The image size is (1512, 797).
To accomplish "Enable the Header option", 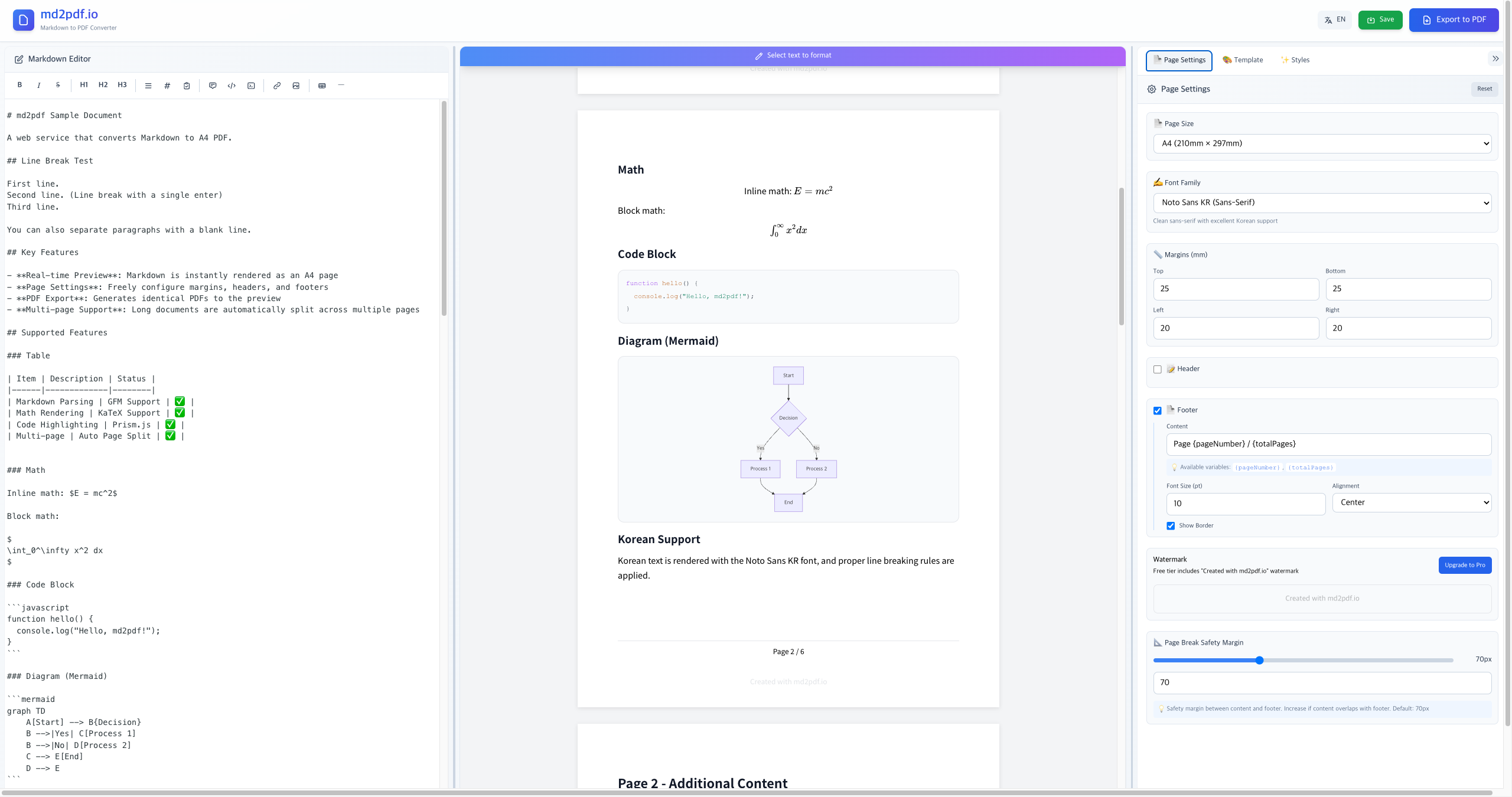I will pos(1158,370).
